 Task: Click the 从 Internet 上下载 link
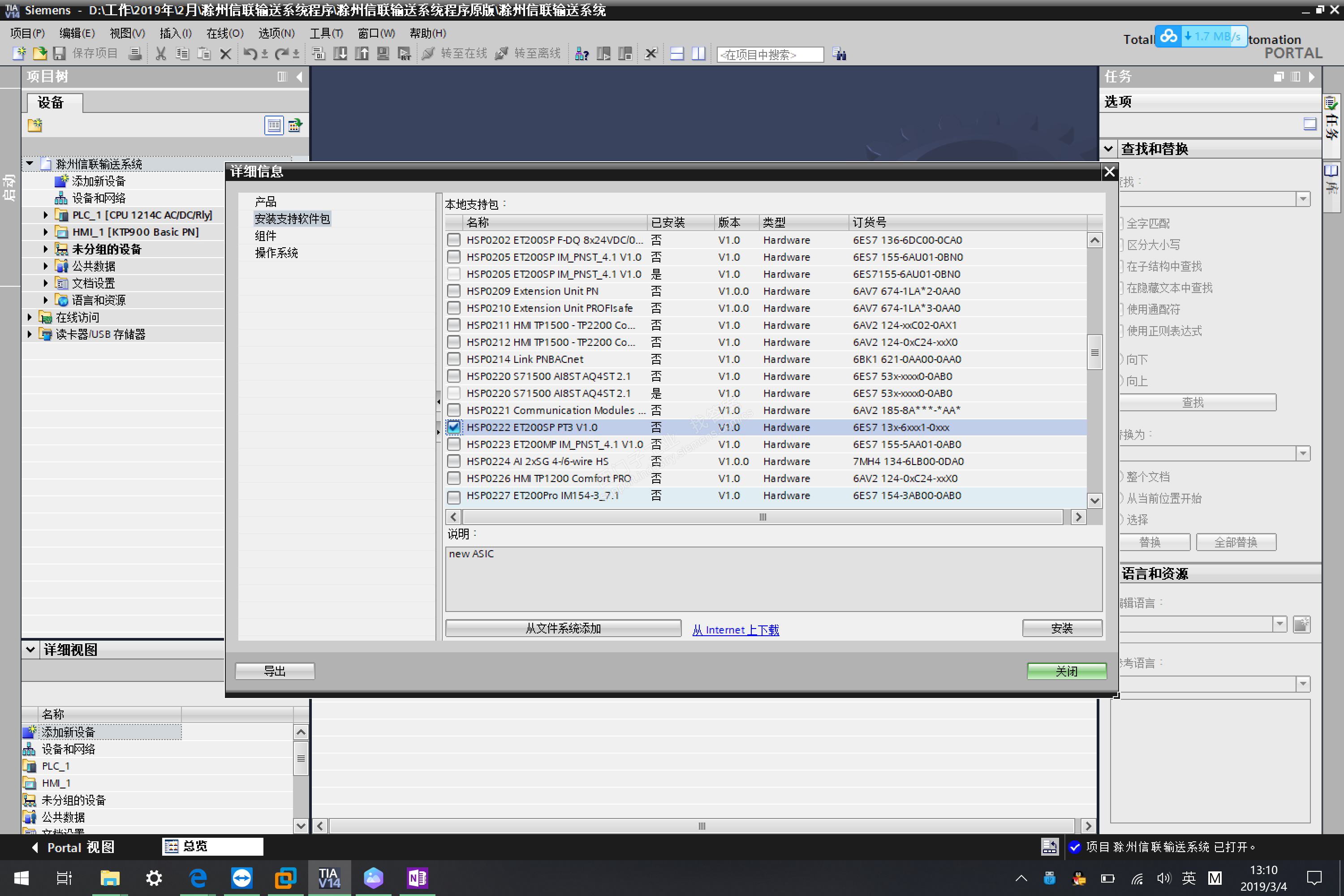tap(736, 629)
